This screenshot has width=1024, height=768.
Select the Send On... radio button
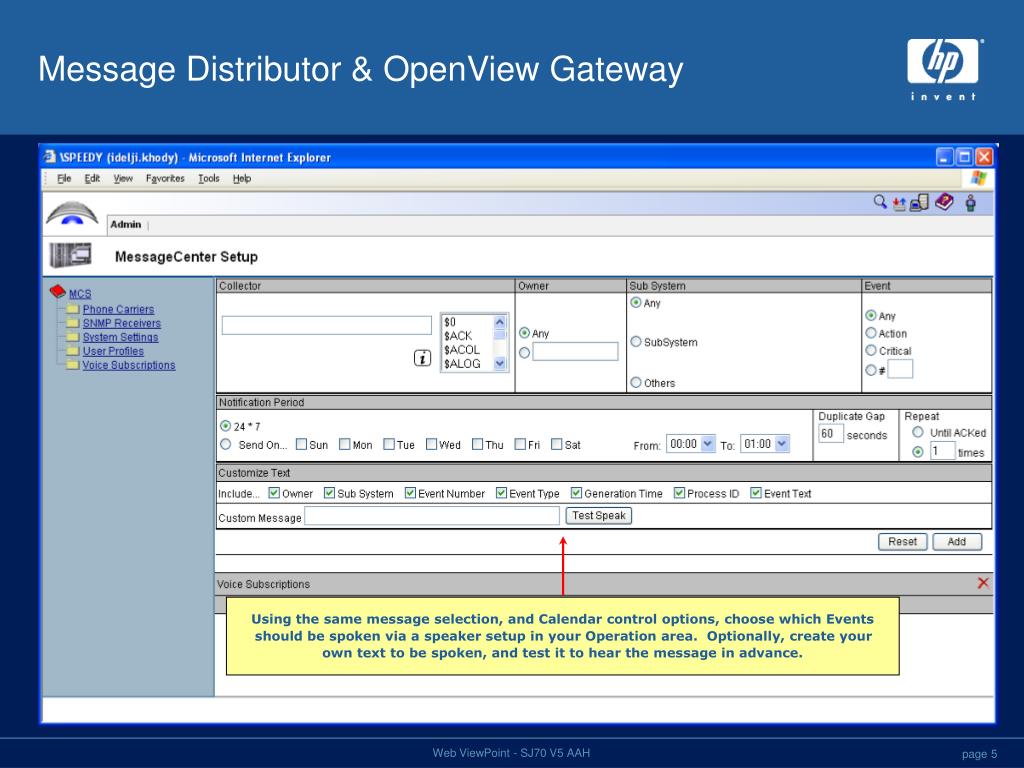(x=225, y=444)
